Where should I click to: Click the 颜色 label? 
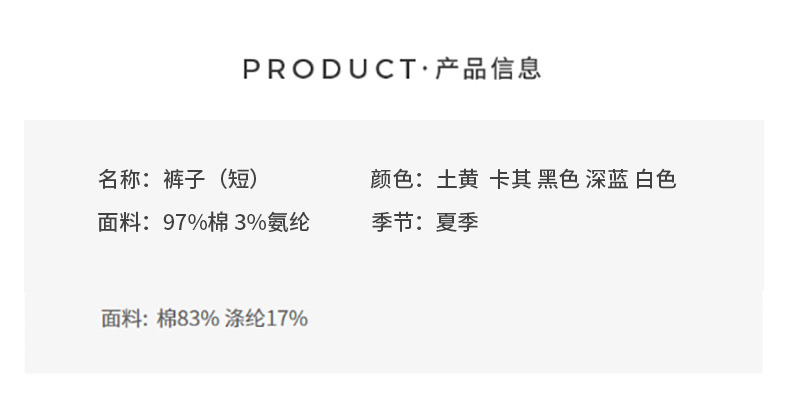coord(391,180)
